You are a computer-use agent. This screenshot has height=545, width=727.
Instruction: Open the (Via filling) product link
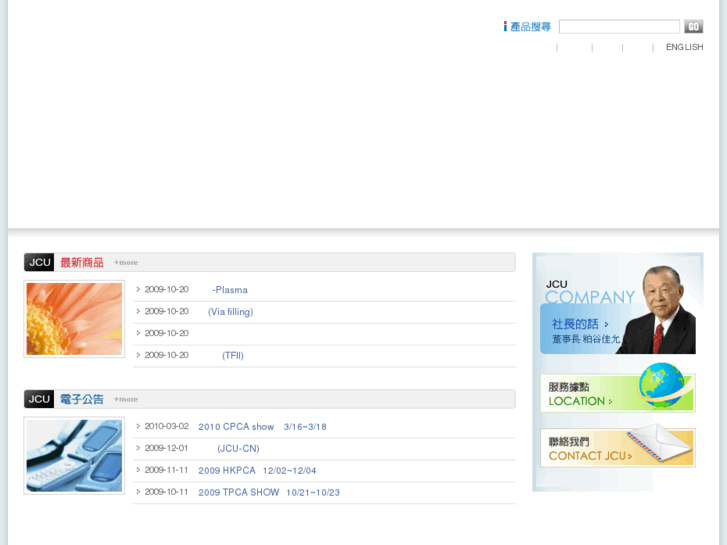[230, 312]
